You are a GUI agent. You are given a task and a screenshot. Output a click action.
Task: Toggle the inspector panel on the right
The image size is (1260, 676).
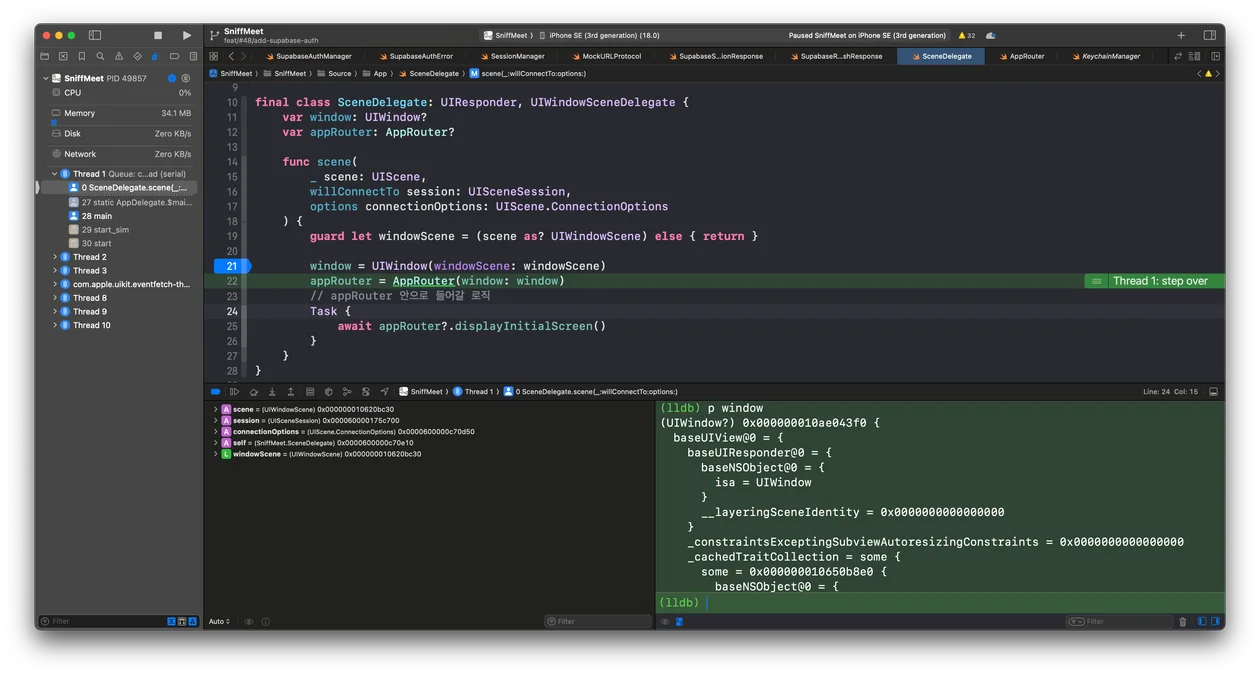(x=1209, y=35)
